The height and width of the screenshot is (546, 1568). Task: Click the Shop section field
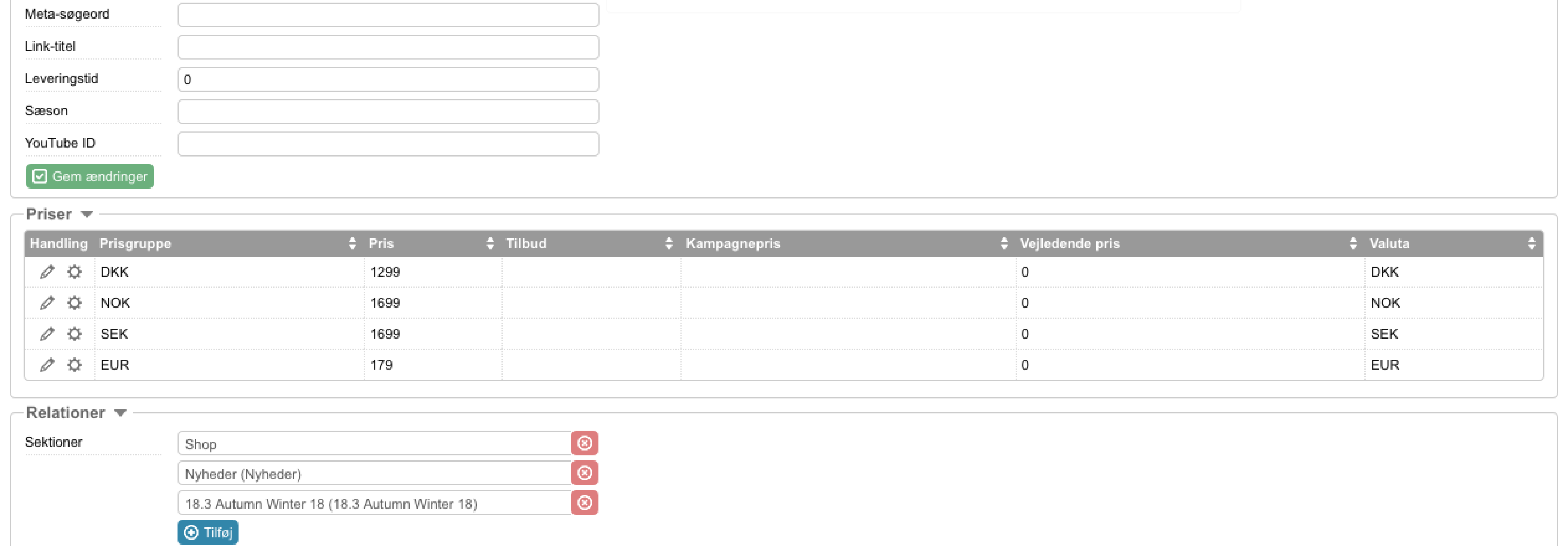(x=374, y=443)
